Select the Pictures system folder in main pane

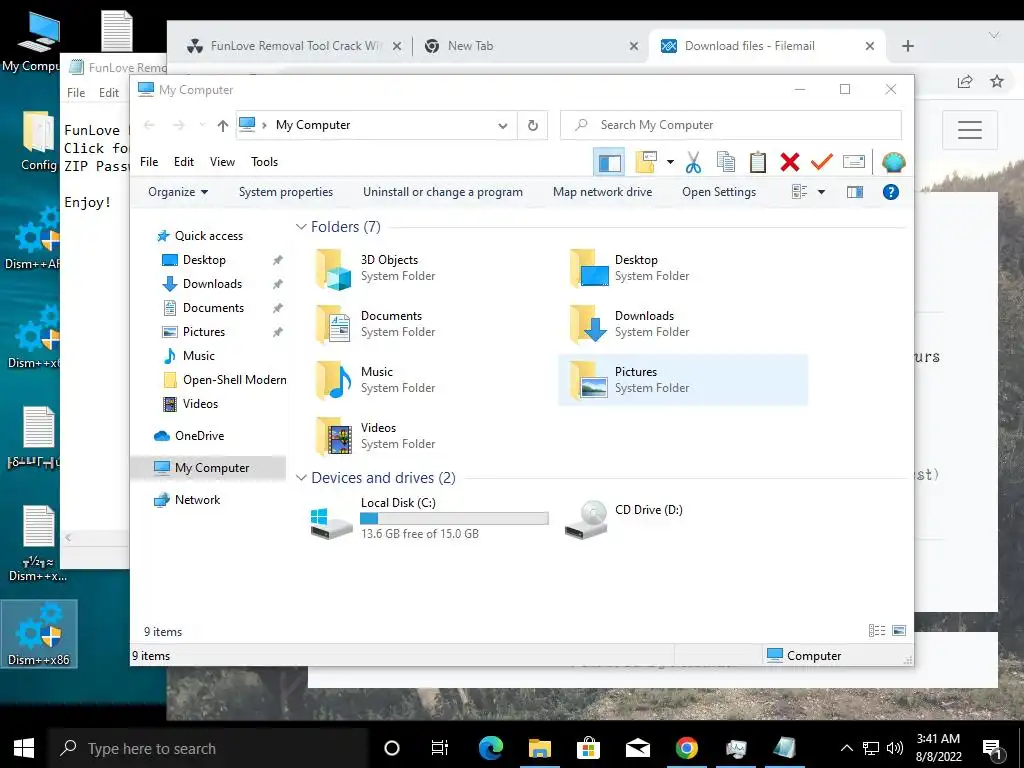pyautogui.click(x=683, y=379)
